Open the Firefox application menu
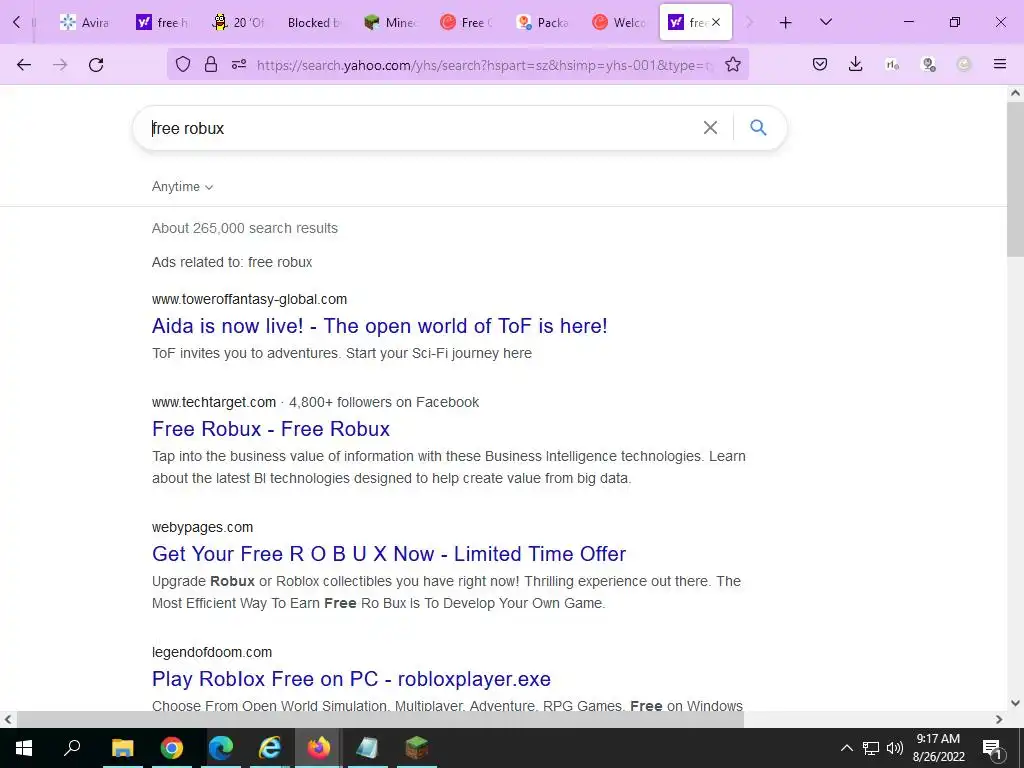The height and width of the screenshot is (768, 1024). pos(1000,65)
